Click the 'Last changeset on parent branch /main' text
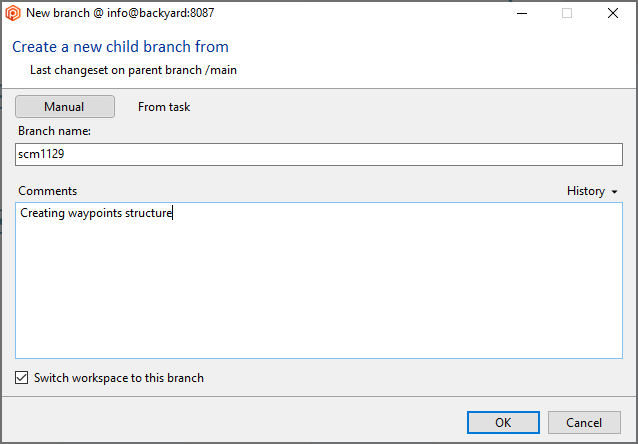Screen dimensions: 638x444 133,70
